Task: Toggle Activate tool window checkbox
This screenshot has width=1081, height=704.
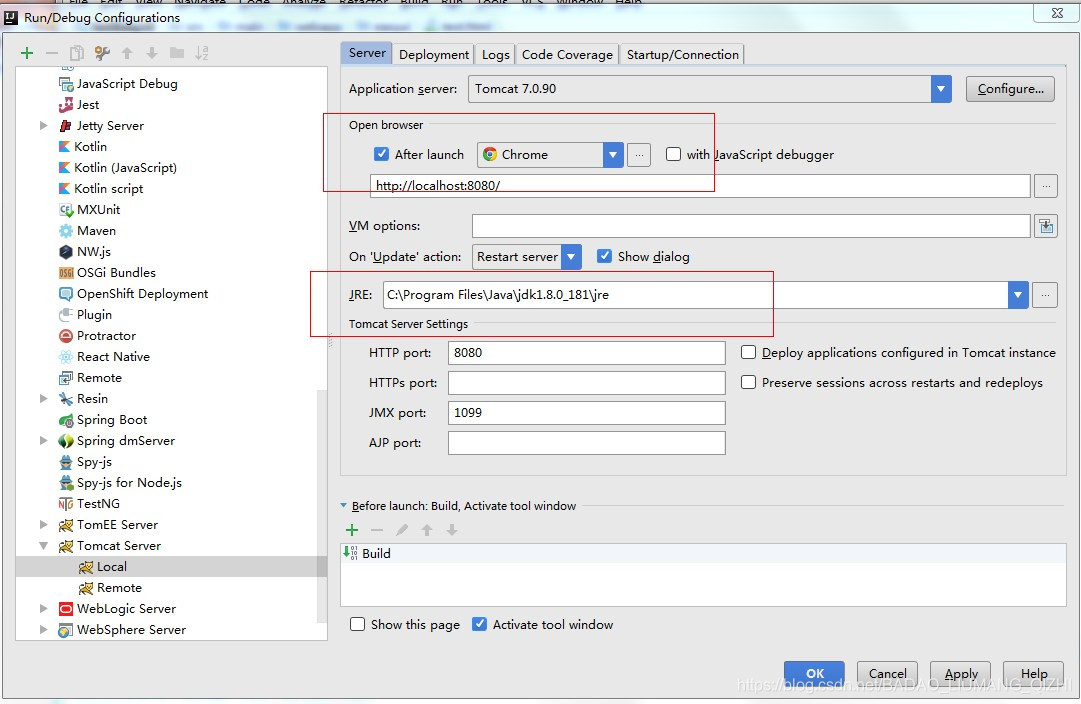Action: click(x=479, y=625)
